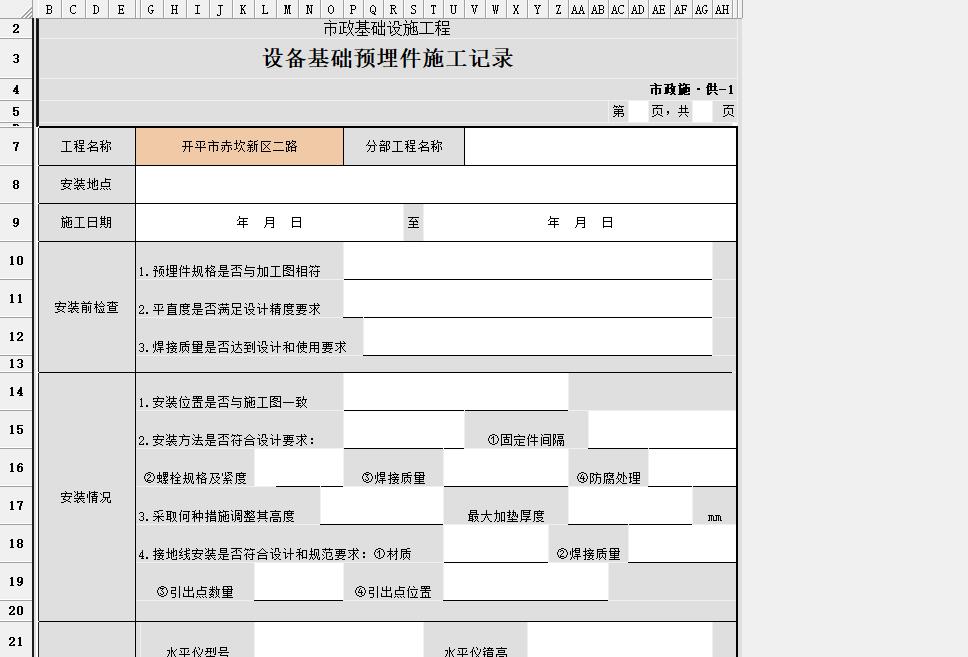Click the blank cell right of 分部工程名称
Image resolution: width=968 pixels, height=657 pixels.
(x=600, y=146)
